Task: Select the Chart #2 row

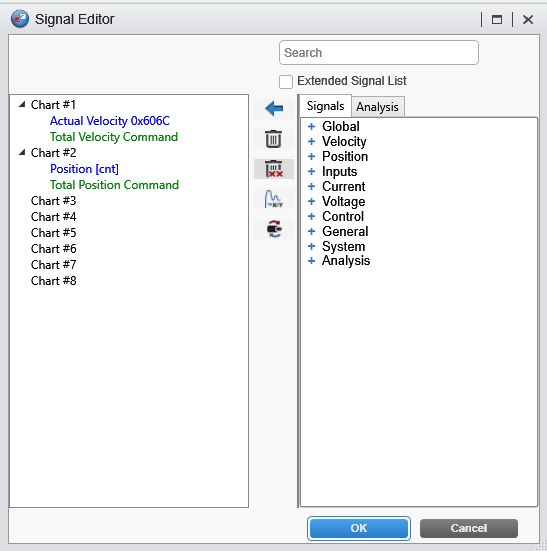Action: [53, 153]
